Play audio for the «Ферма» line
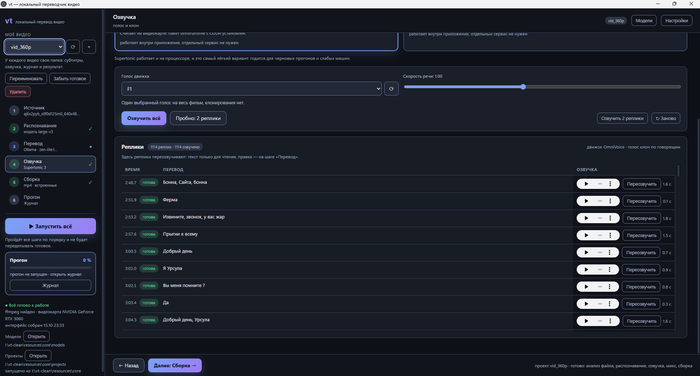 pyautogui.click(x=586, y=201)
